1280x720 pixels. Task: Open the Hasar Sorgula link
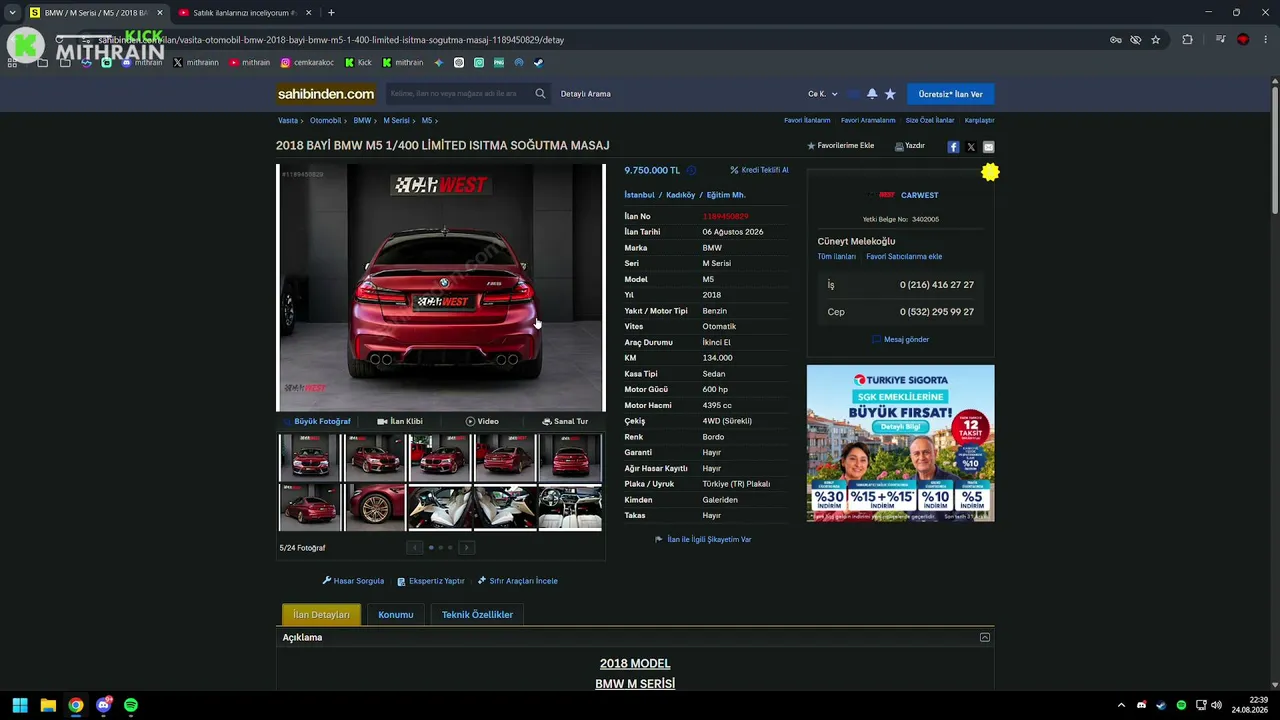(x=353, y=581)
